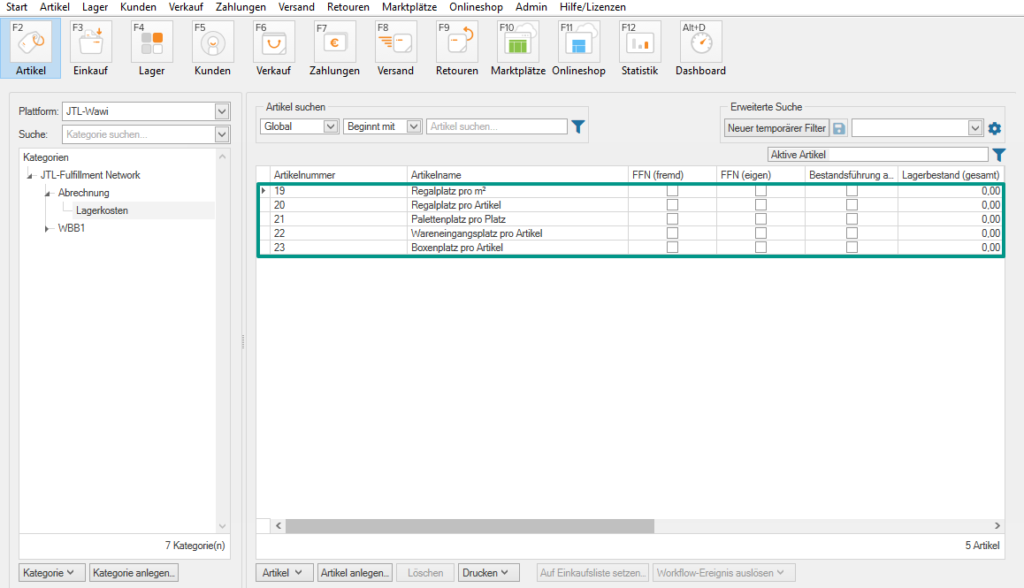Open the Dashboard gauge icon
1024x588 pixels.
(x=700, y=41)
